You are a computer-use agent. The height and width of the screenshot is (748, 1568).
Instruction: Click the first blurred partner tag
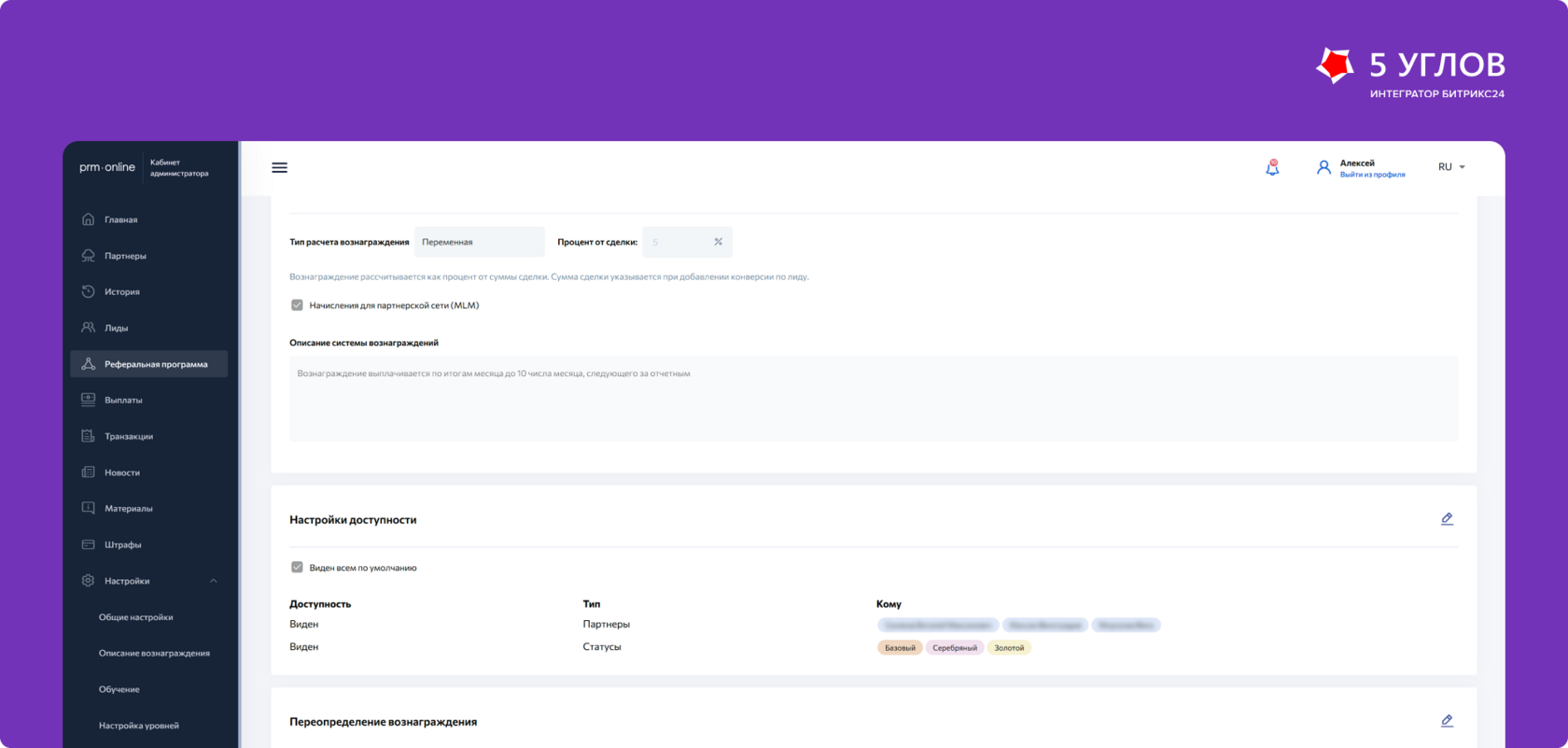pyautogui.click(x=938, y=625)
